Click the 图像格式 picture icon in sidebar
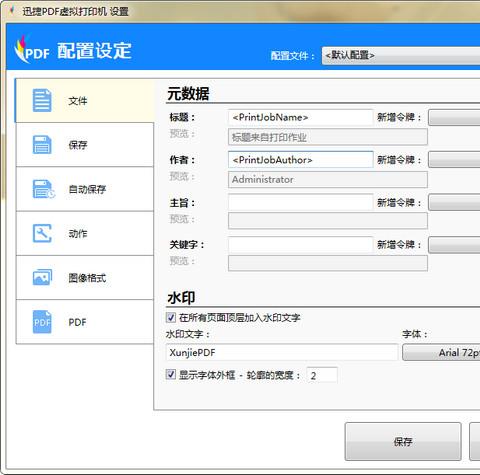Screen dimensions: 480x475 (42, 278)
